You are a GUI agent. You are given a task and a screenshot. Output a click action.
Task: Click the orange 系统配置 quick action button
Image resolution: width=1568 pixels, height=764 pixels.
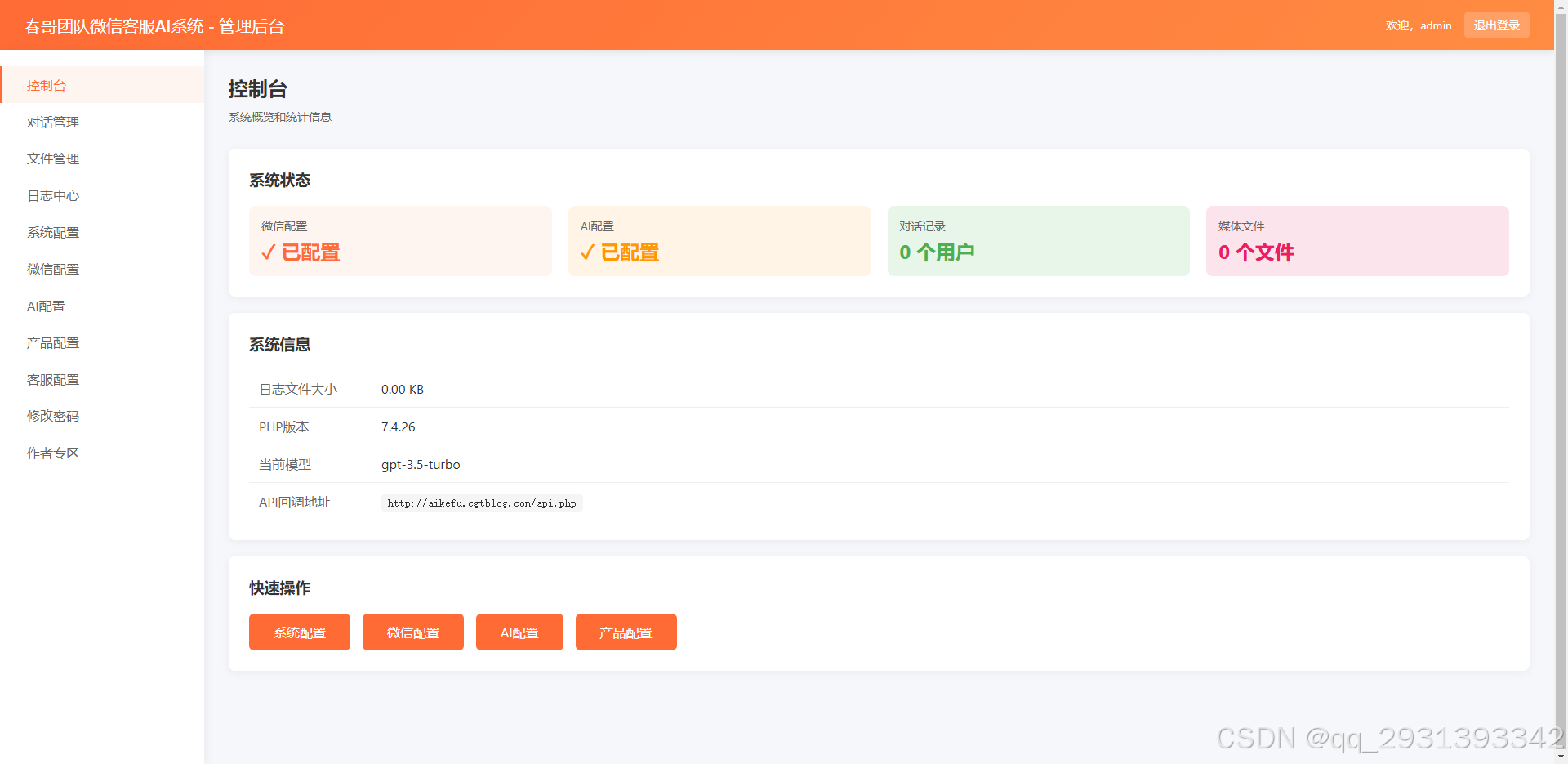[x=300, y=632]
